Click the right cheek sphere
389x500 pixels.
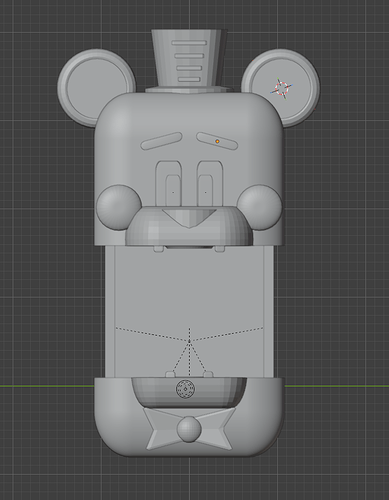coord(259,207)
